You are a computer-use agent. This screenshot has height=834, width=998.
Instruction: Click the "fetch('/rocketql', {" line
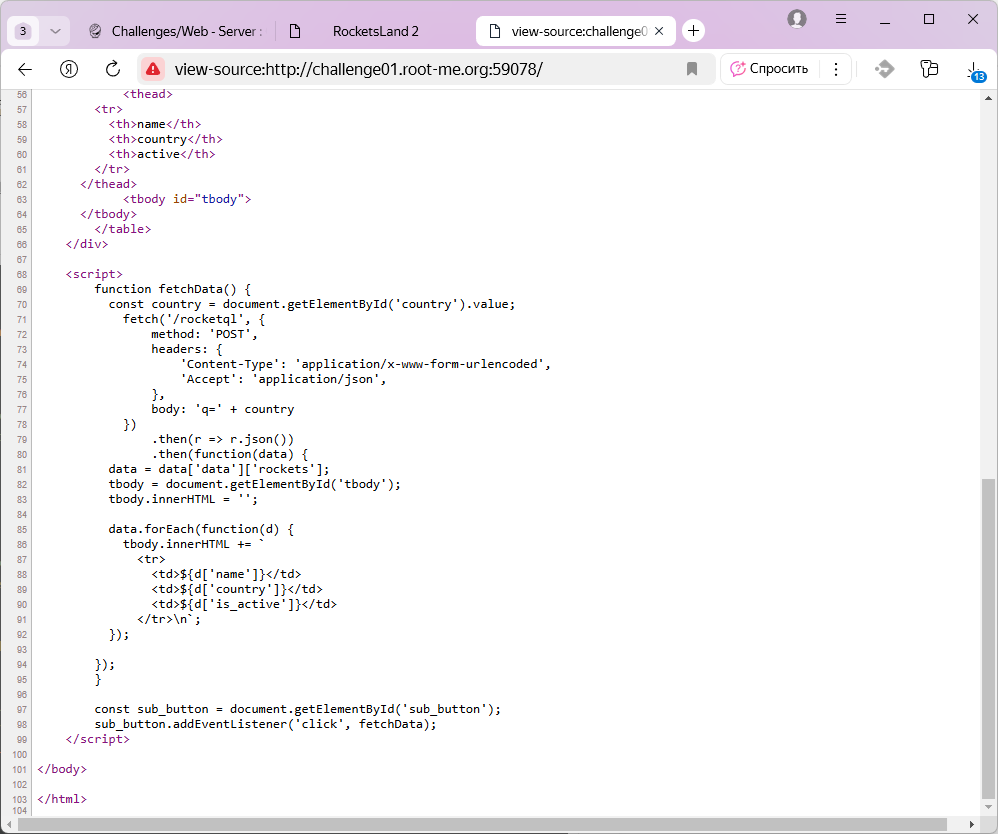[x=194, y=319]
